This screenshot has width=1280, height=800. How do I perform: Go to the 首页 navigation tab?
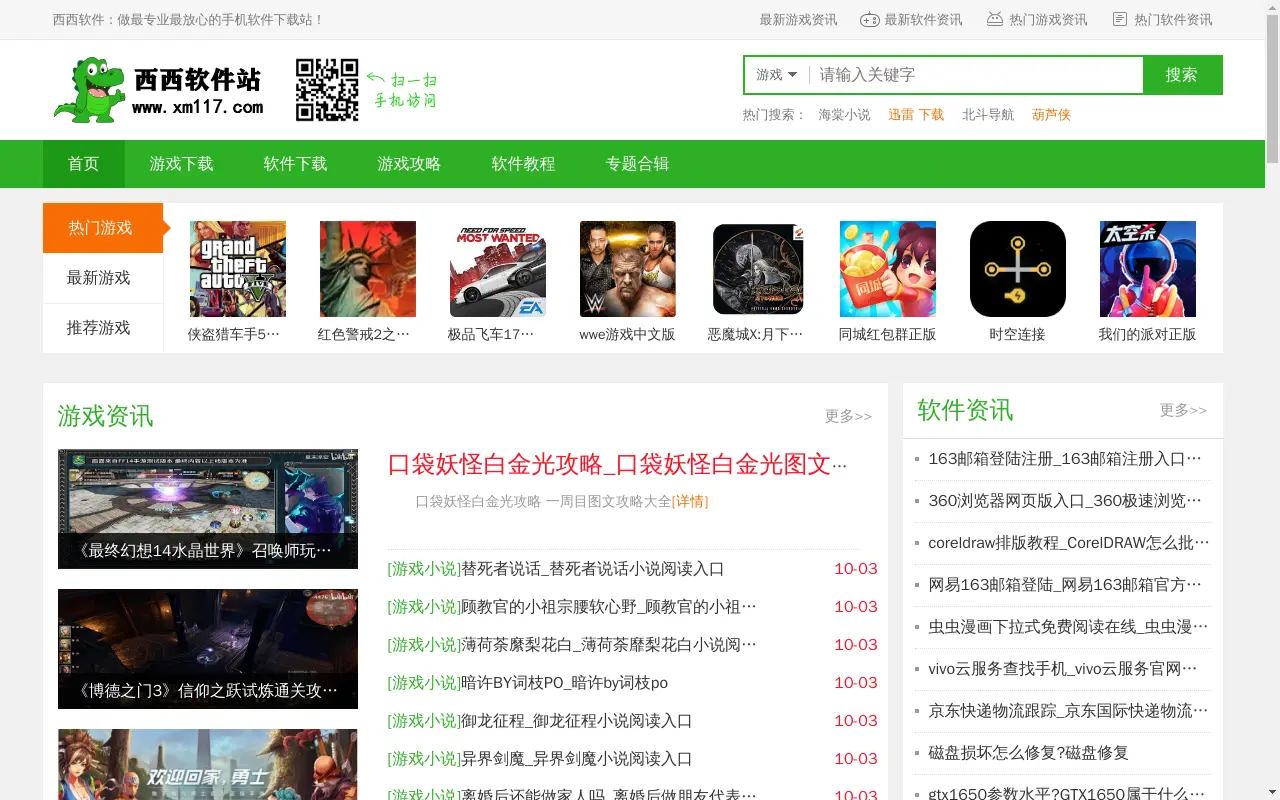(84, 164)
